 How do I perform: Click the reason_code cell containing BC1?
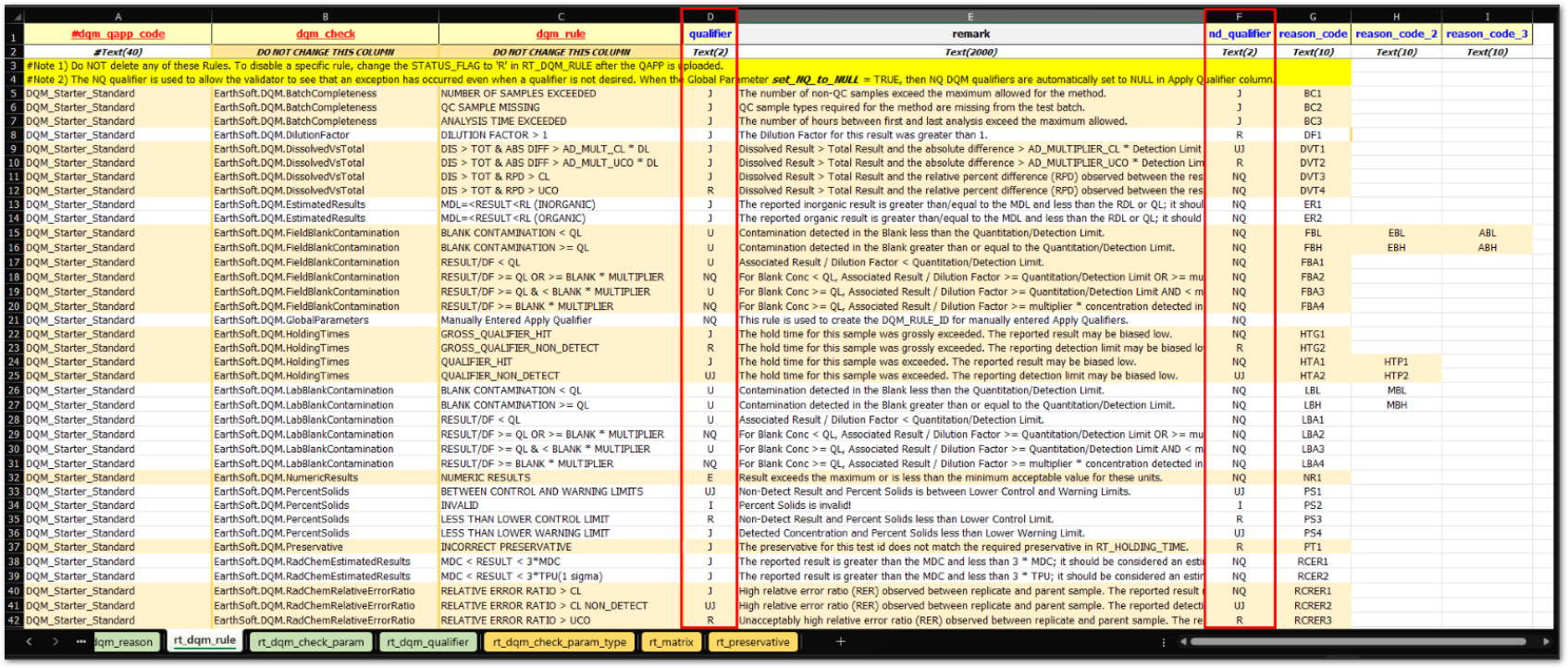point(1313,93)
